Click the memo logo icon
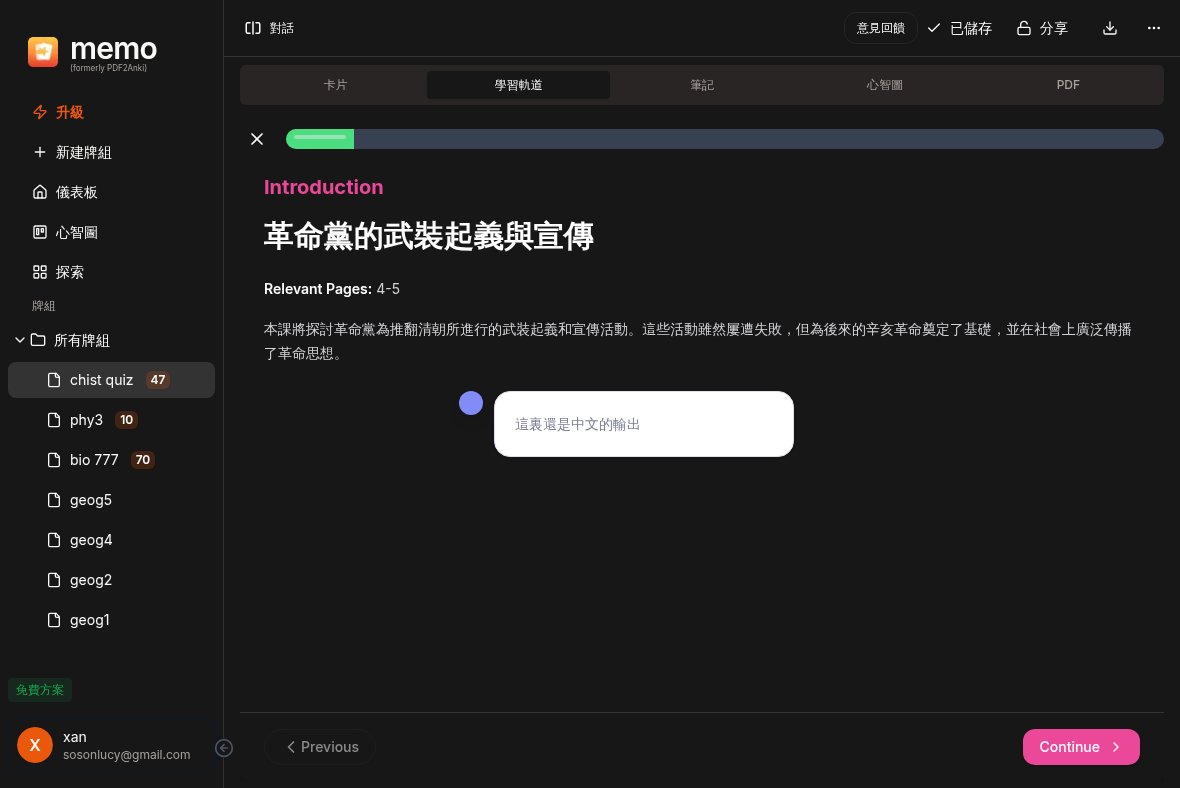 (x=43, y=52)
